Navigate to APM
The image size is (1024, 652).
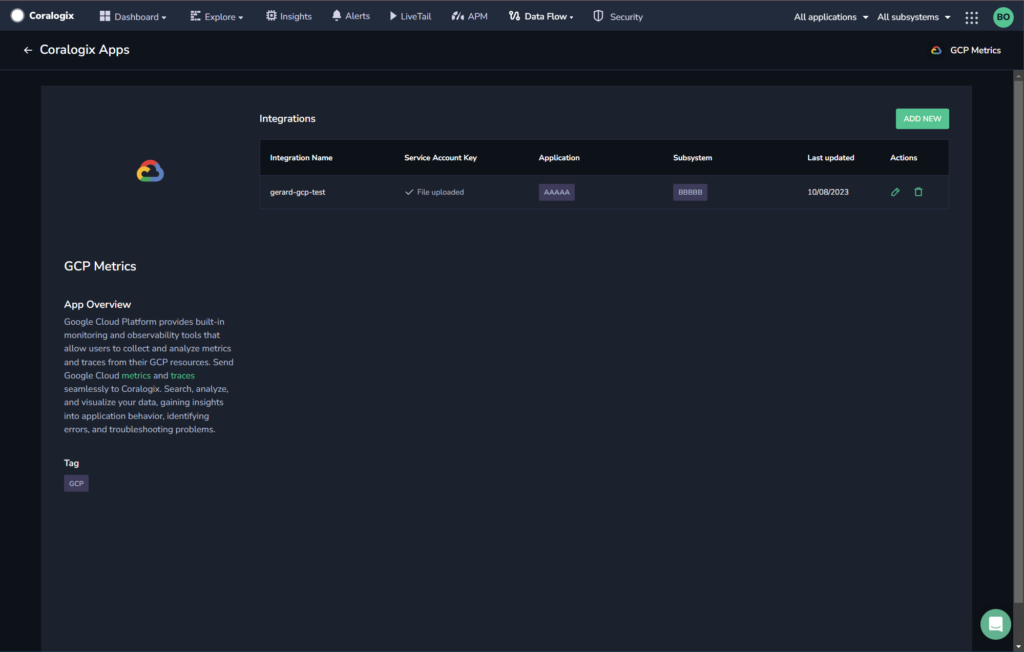pos(470,16)
